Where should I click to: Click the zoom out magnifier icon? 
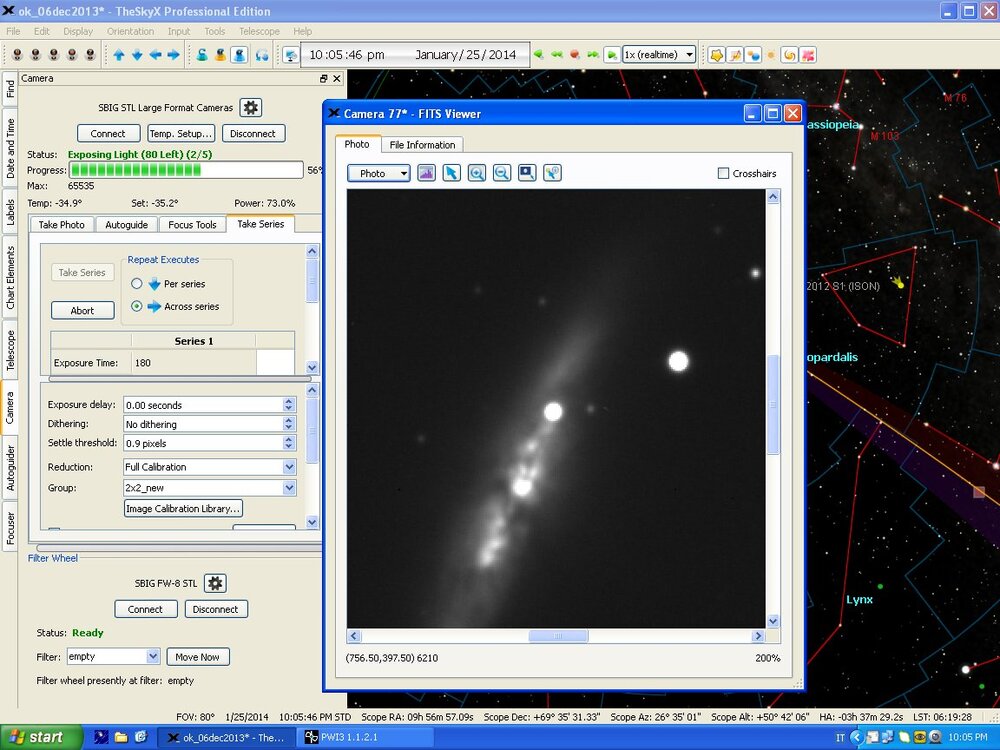pyautogui.click(x=502, y=173)
